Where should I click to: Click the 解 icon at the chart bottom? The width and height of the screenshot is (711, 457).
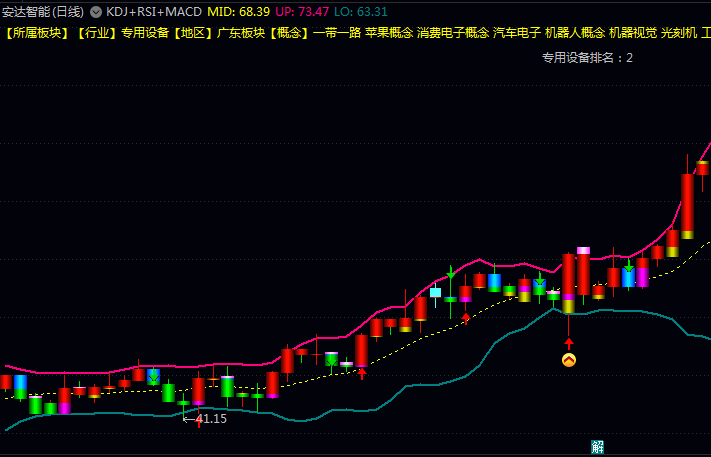pyautogui.click(x=597, y=447)
